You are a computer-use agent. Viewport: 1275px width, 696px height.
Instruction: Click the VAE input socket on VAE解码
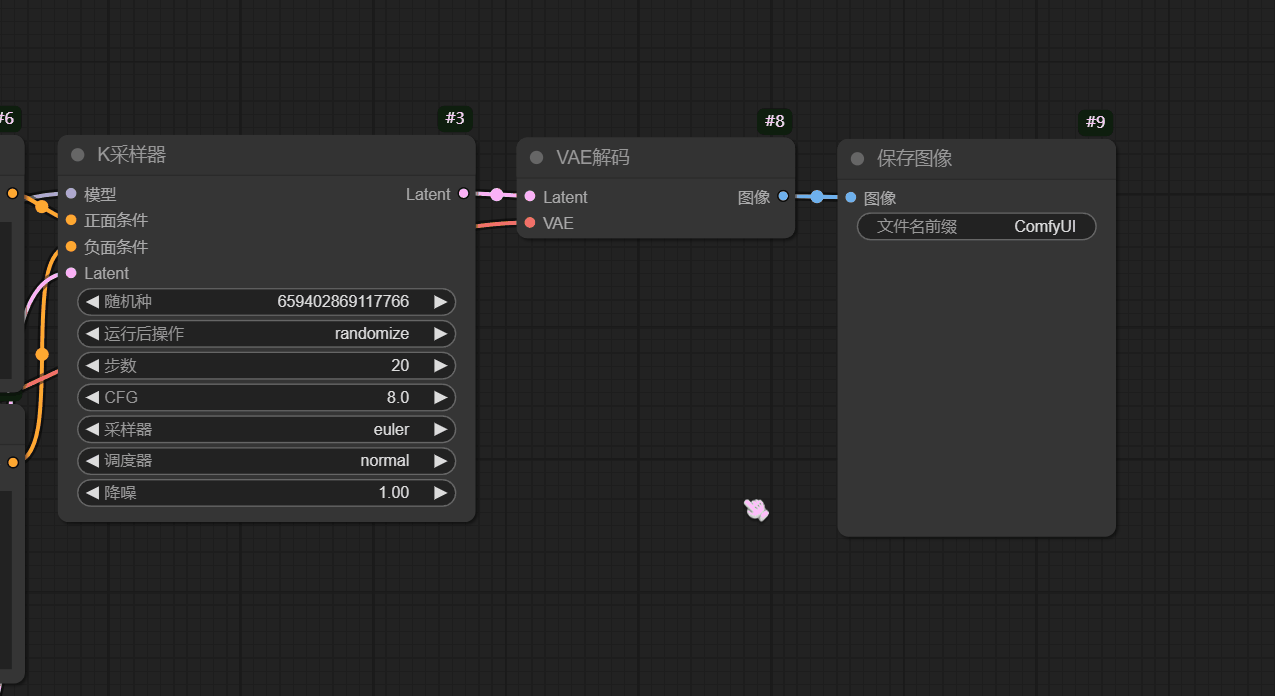click(530, 222)
